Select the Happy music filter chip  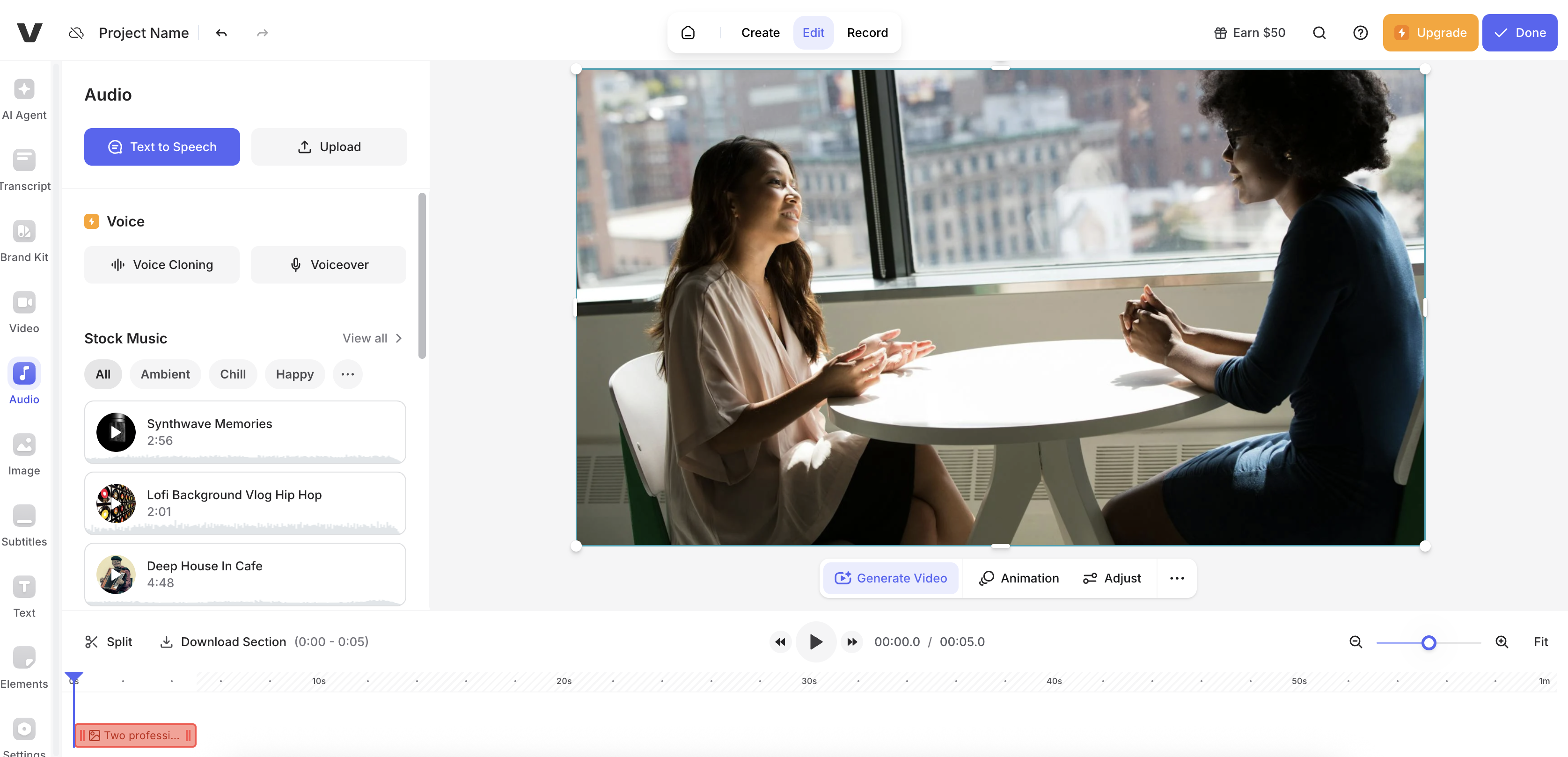(x=294, y=374)
